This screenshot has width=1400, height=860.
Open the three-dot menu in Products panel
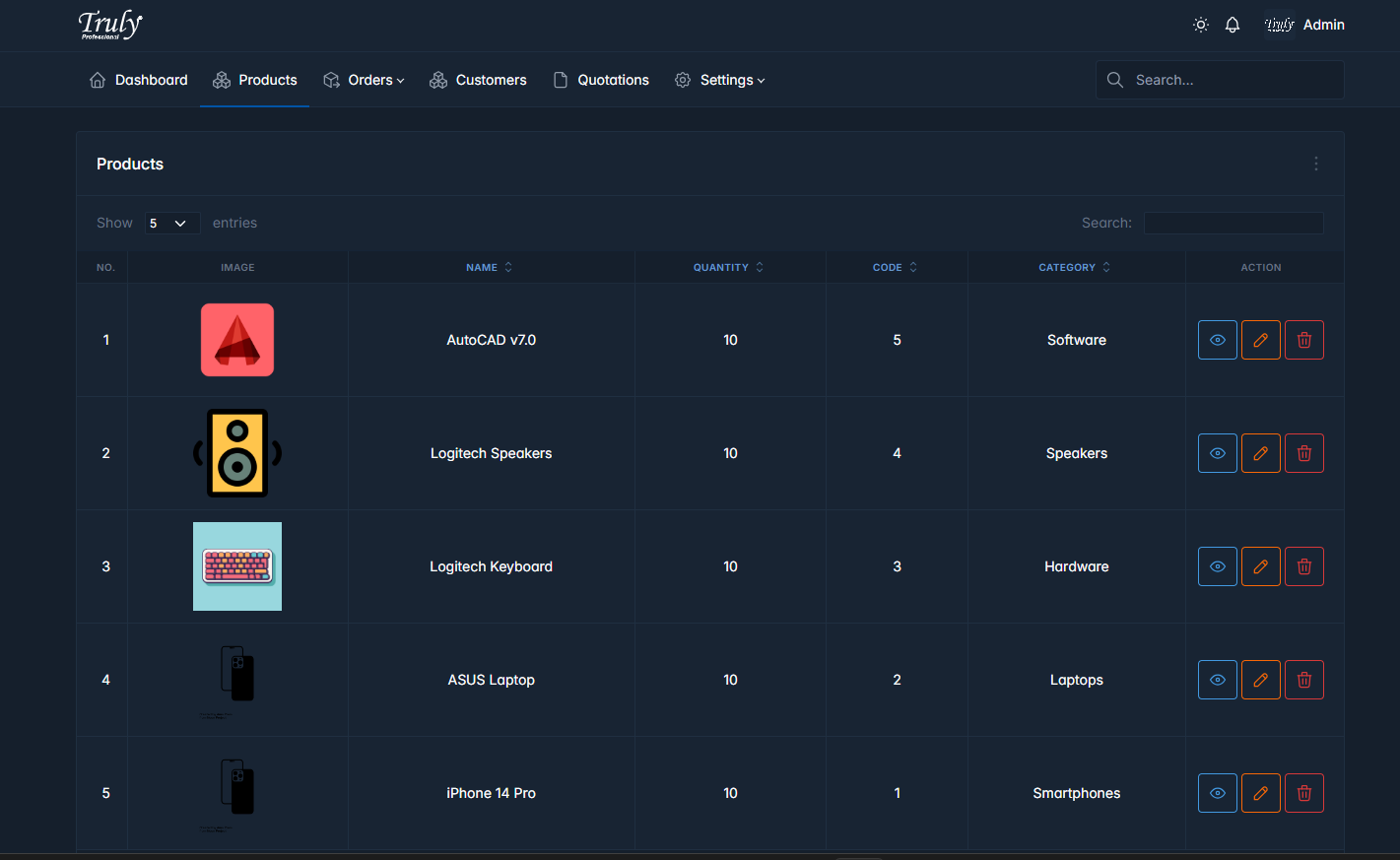point(1315,164)
